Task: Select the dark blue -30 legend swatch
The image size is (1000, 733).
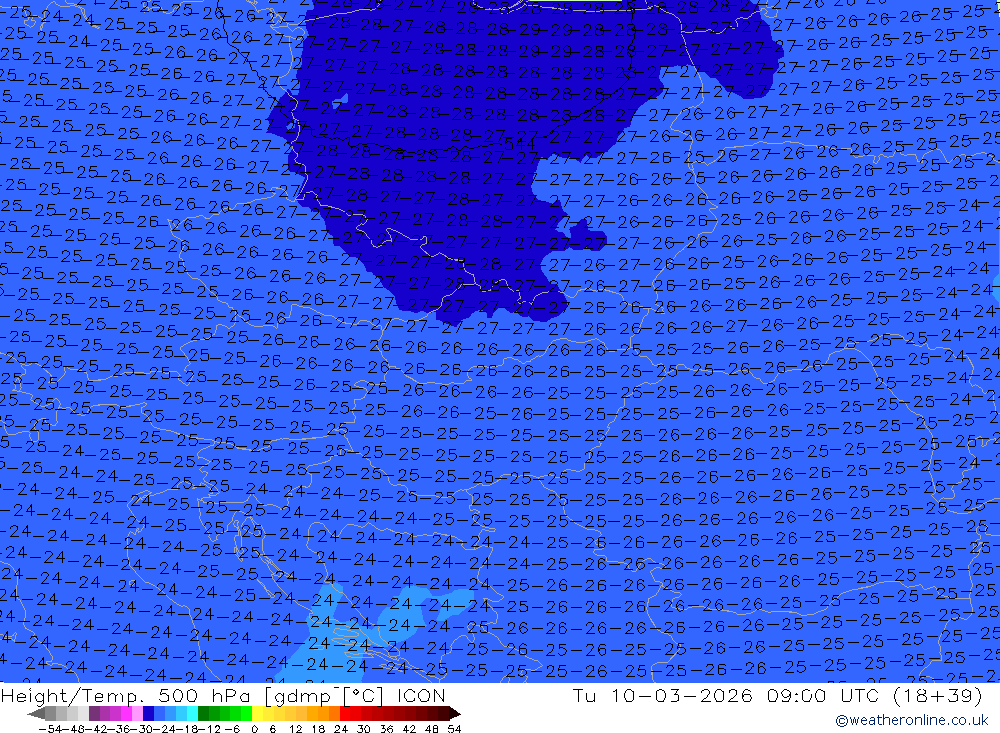Action: [148, 713]
